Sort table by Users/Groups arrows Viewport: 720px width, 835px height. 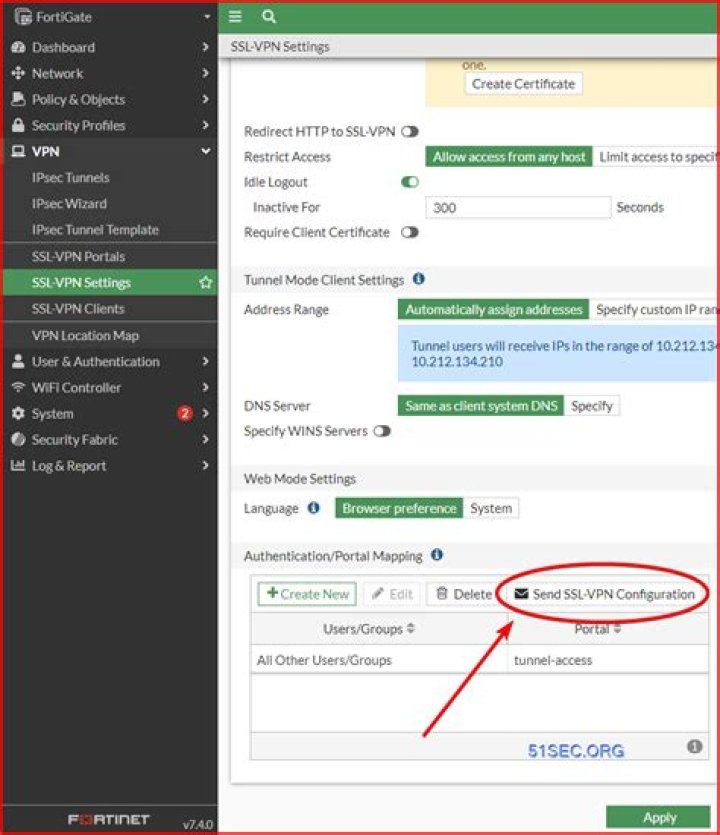tap(411, 628)
